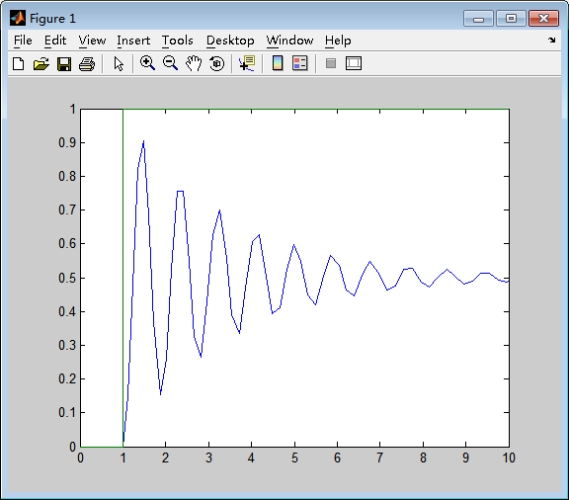Insert a colorbar using the toolbar icon

coord(278,63)
